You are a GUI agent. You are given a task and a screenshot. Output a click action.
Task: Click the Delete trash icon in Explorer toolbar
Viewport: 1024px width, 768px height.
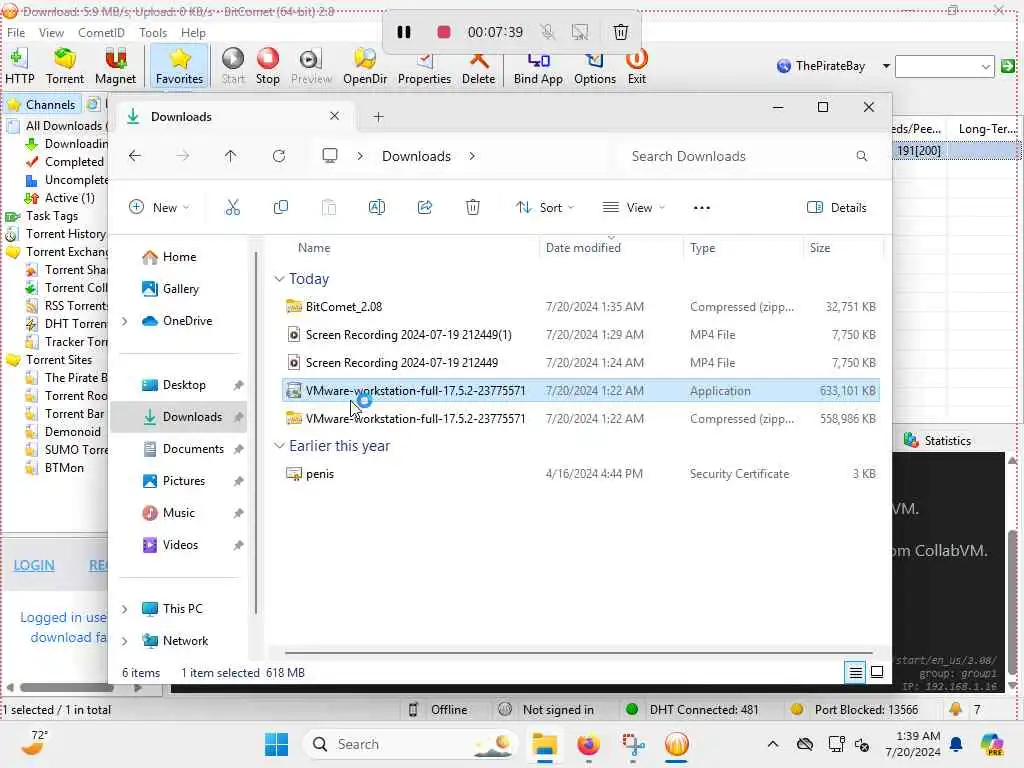coord(473,208)
